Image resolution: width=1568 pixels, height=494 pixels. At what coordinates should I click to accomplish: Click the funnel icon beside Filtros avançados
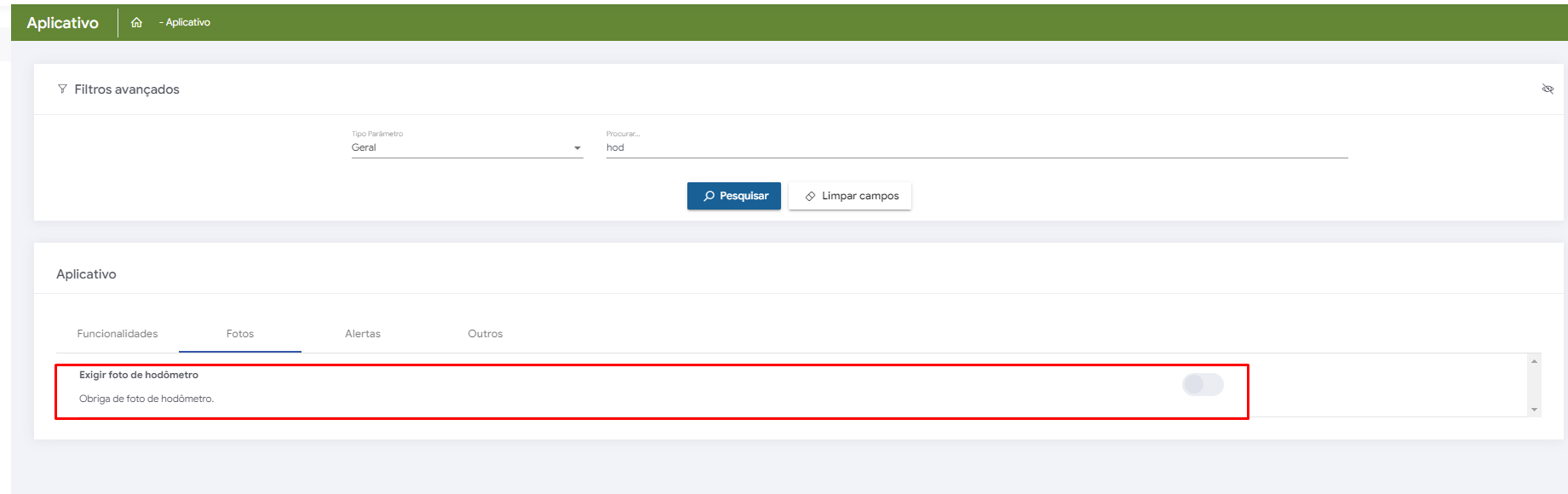click(62, 89)
